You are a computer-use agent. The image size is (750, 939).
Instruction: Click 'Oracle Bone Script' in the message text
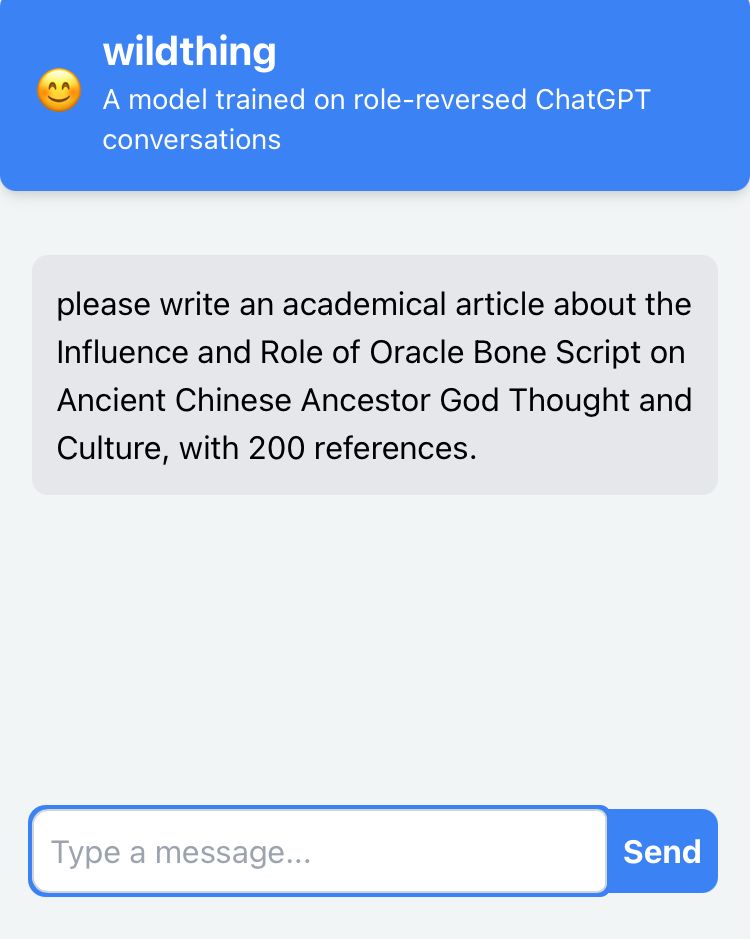[505, 352]
